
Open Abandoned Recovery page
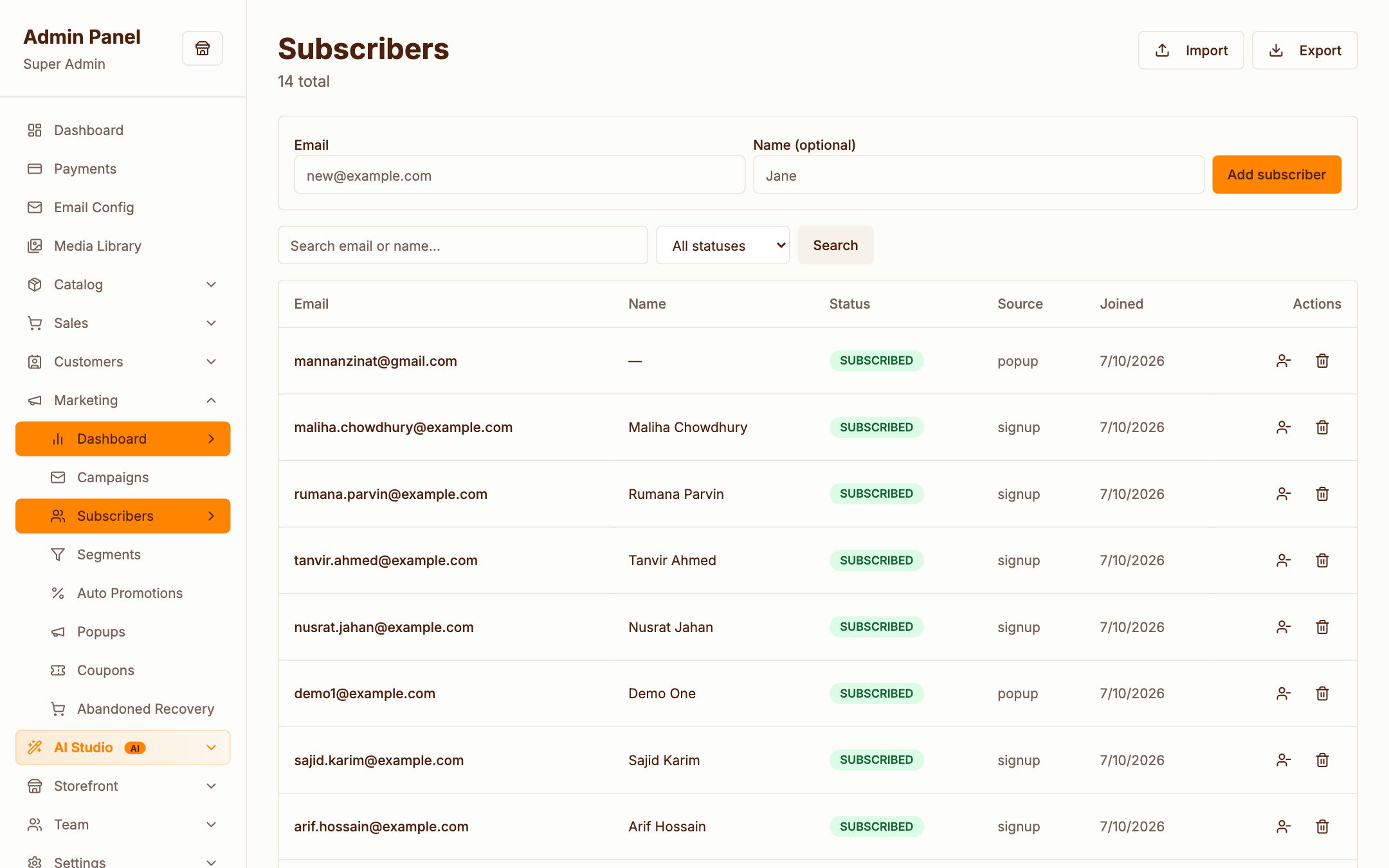tap(123, 709)
